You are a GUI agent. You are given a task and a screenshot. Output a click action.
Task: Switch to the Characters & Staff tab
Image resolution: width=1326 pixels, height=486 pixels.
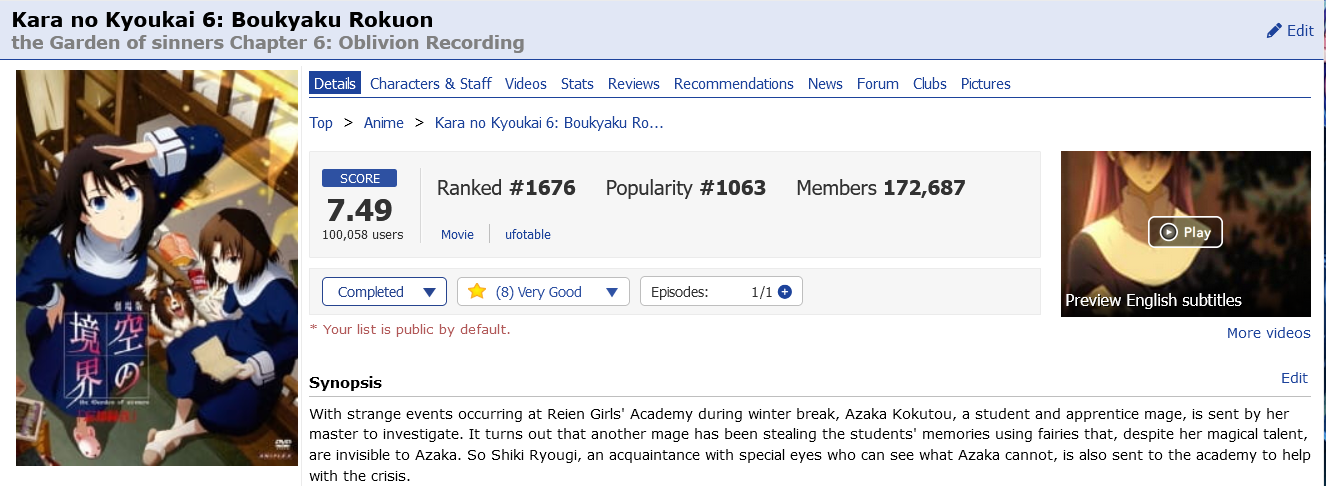pyautogui.click(x=430, y=84)
